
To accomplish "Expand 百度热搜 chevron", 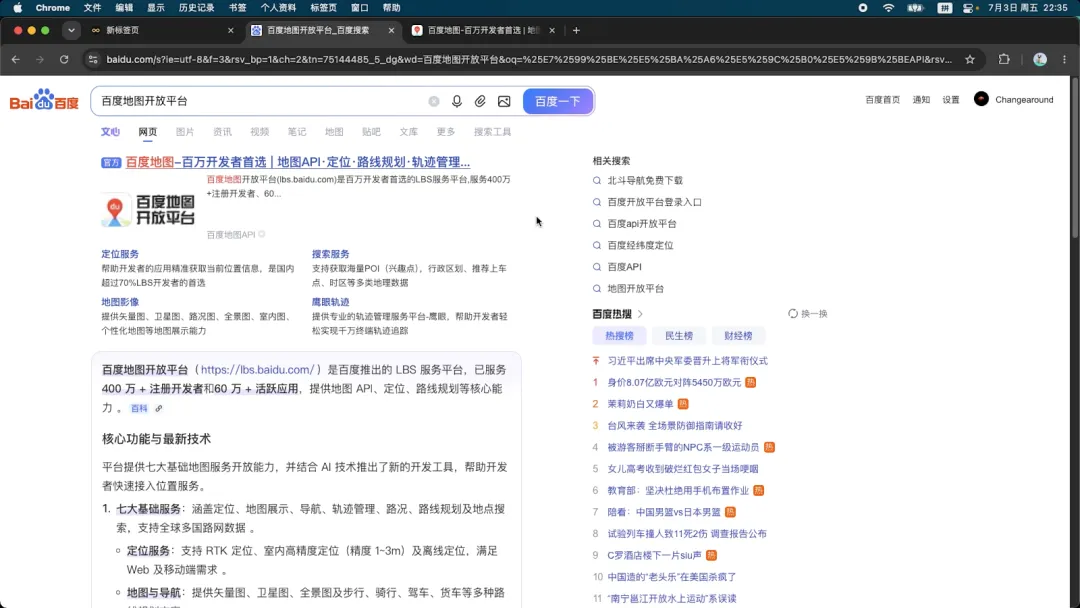I will pyautogui.click(x=640, y=314).
